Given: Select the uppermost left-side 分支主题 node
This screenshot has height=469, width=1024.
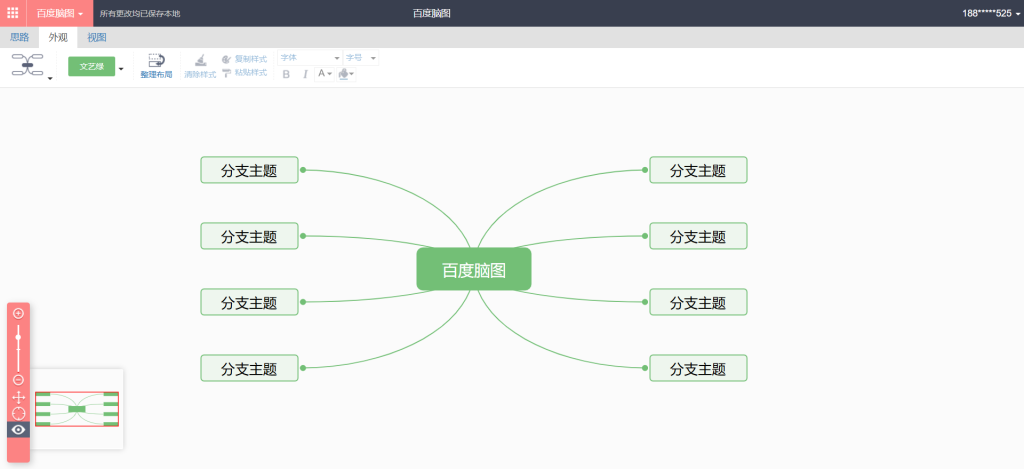Looking at the screenshot, I should click(x=249, y=170).
